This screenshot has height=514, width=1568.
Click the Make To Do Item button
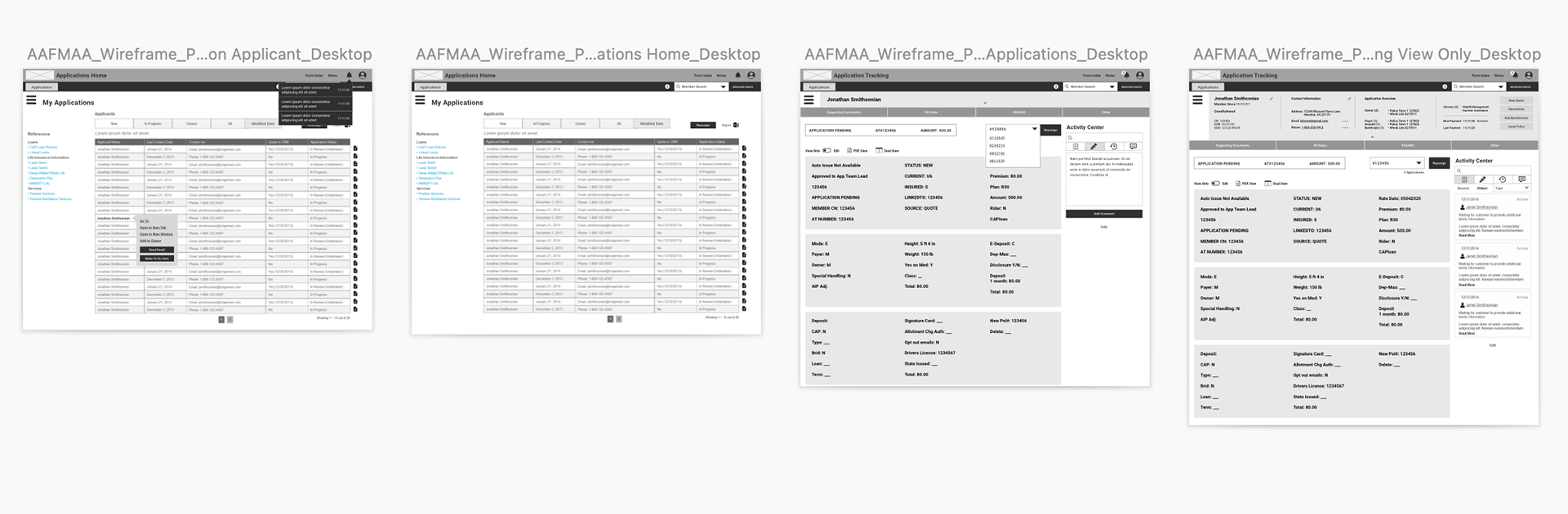[x=157, y=259]
